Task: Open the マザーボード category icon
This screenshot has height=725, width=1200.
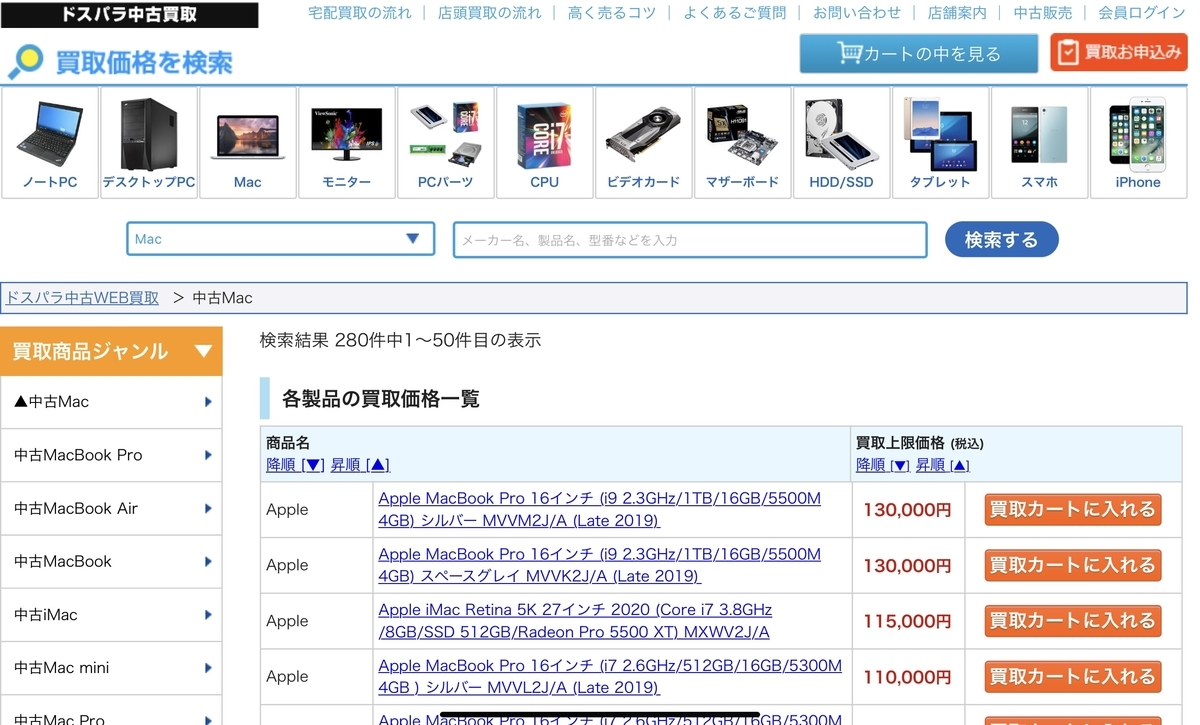Action: point(743,143)
